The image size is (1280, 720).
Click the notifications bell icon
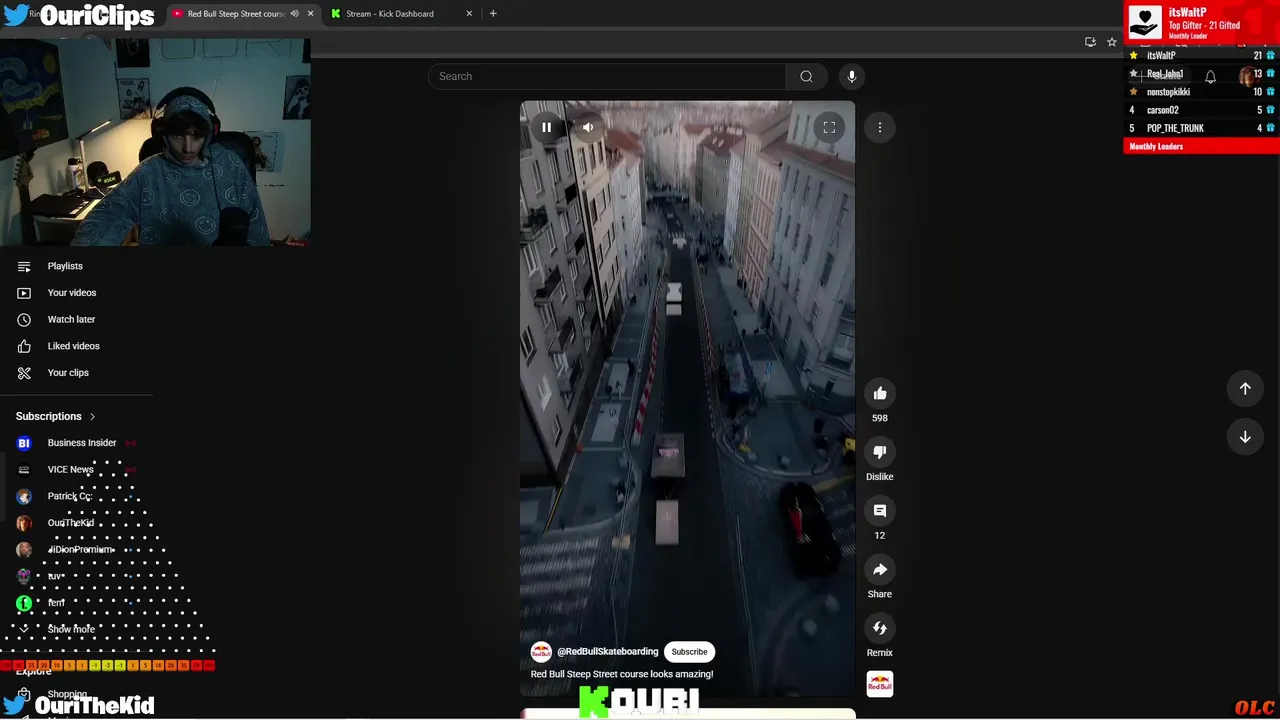click(1210, 77)
